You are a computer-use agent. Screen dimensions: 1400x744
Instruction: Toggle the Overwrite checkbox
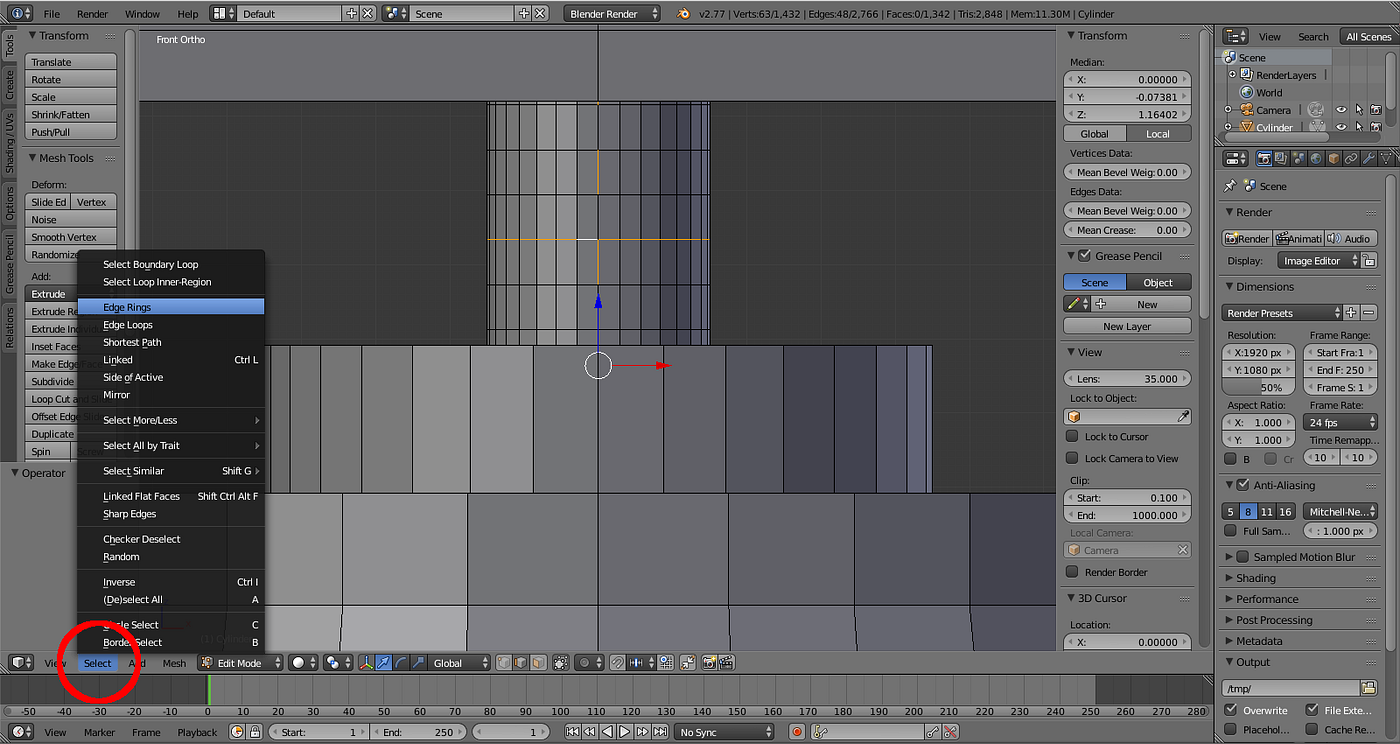1231,710
